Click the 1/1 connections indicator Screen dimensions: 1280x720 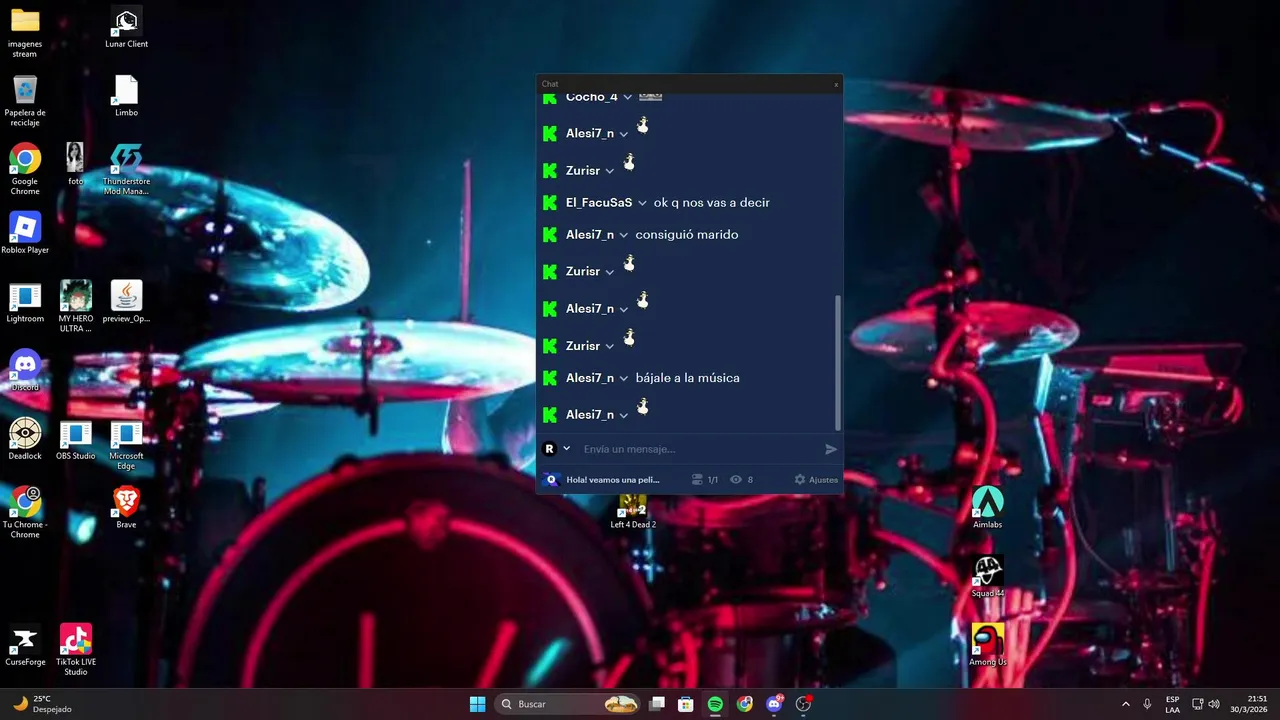coord(705,480)
